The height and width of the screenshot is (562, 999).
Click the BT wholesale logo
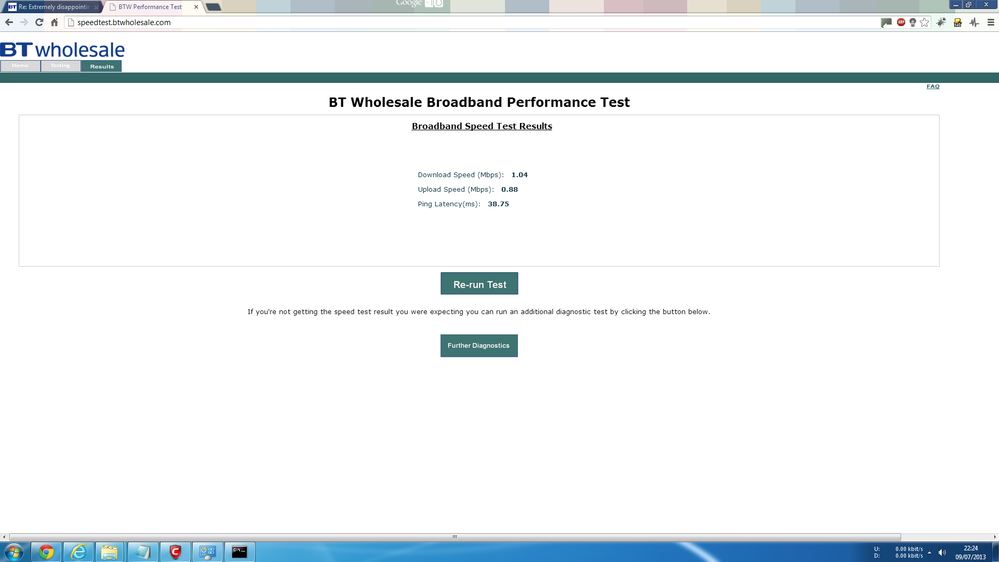point(62,50)
